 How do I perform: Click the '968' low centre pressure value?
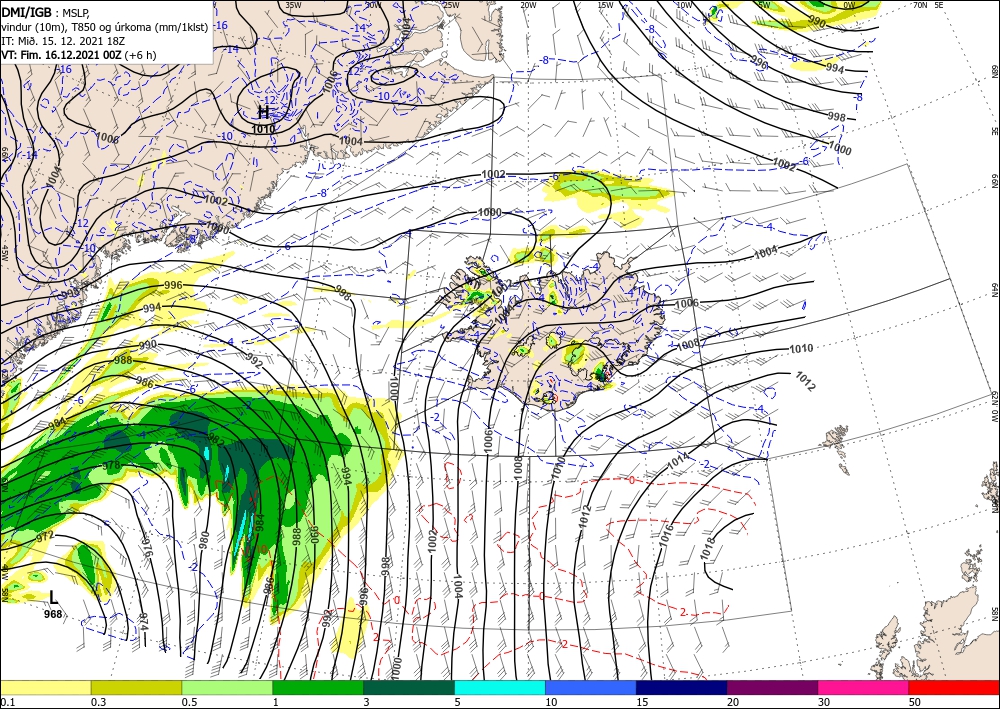coord(54,614)
